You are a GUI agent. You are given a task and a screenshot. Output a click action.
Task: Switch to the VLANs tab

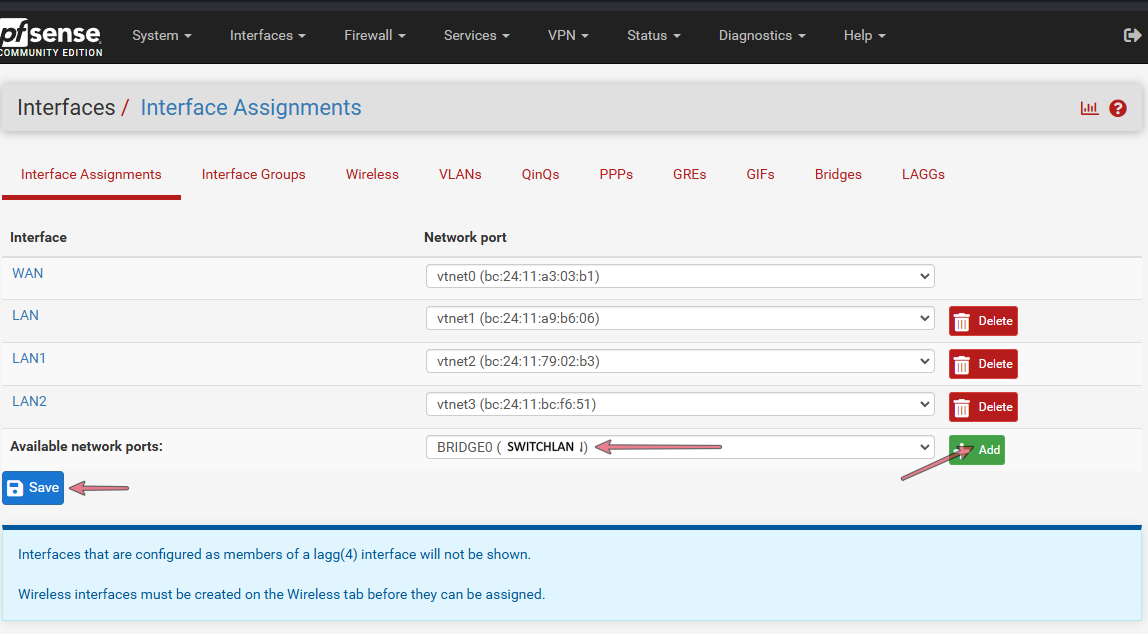[460, 174]
